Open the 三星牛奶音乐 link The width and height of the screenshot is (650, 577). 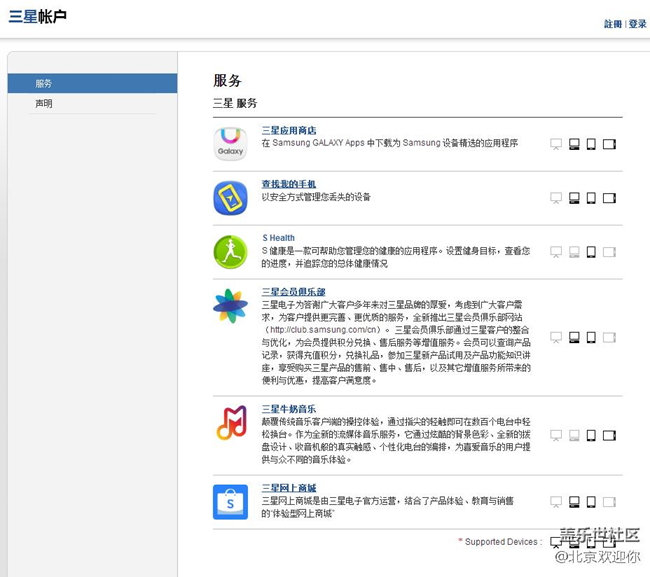pyautogui.click(x=289, y=409)
